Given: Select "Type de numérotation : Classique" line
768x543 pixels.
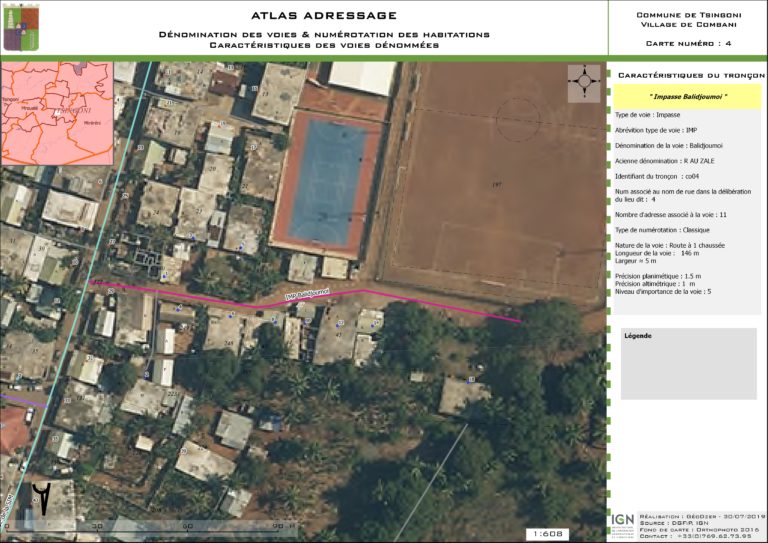Looking at the screenshot, I should point(662,230).
